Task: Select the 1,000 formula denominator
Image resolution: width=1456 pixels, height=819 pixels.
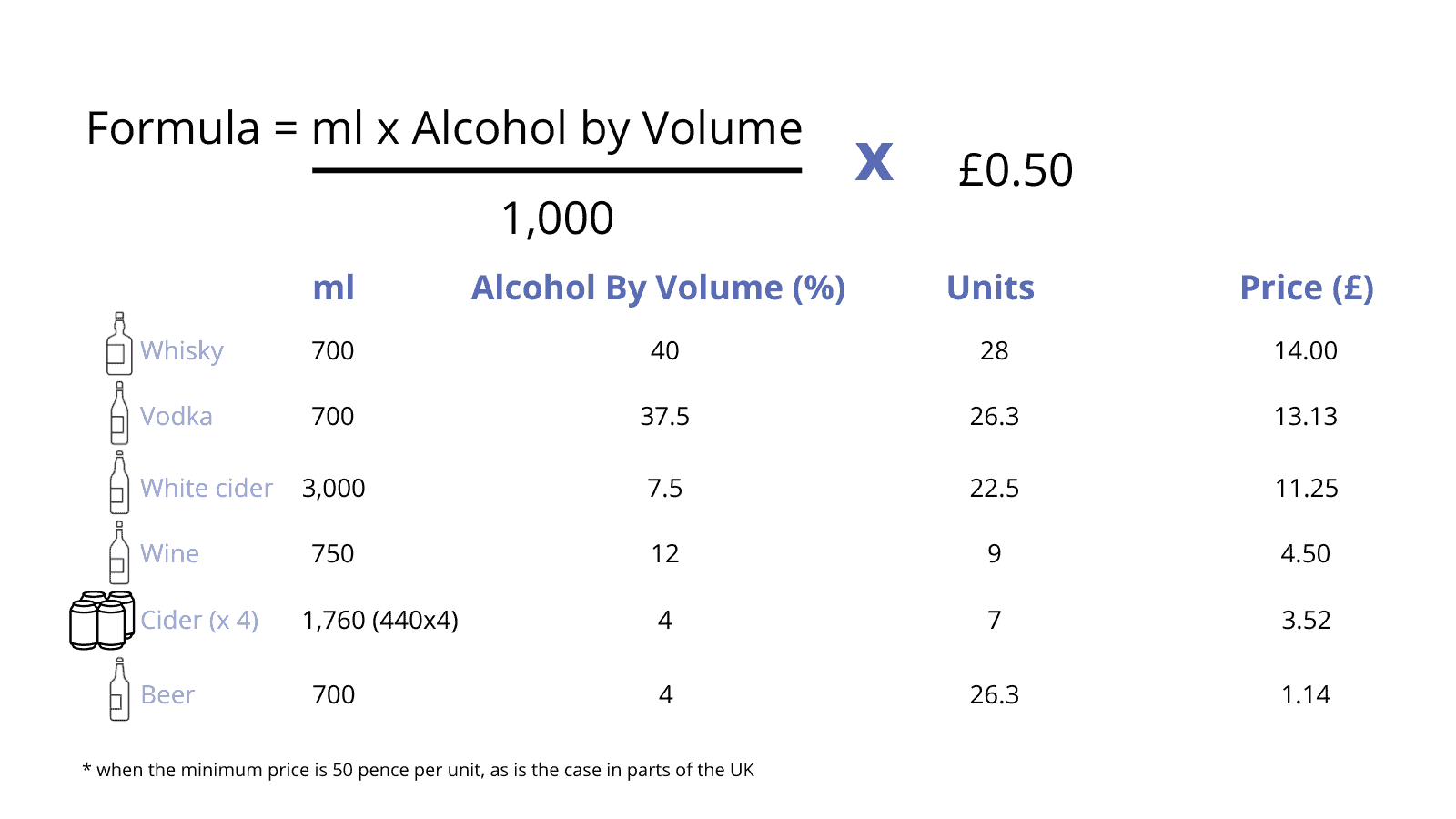Action: click(557, 219)
